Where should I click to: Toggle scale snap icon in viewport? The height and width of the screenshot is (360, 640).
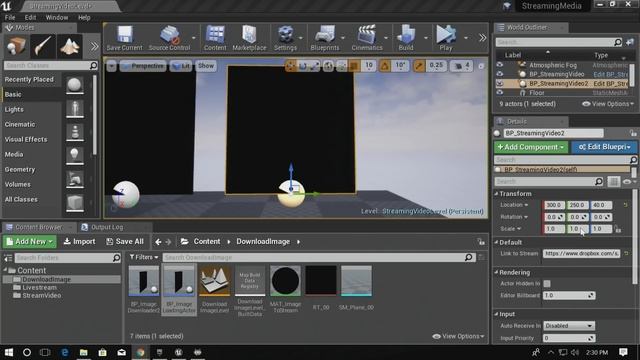419,66
